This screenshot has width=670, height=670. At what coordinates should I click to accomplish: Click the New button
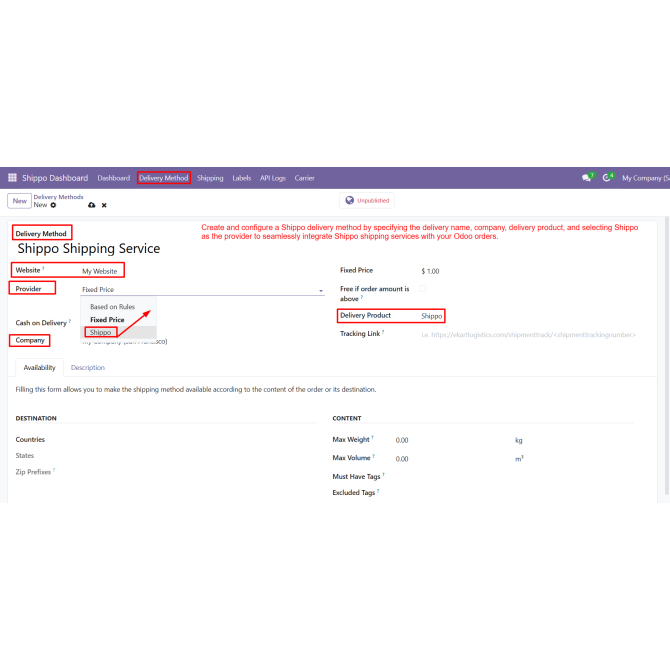coord(20,201)
